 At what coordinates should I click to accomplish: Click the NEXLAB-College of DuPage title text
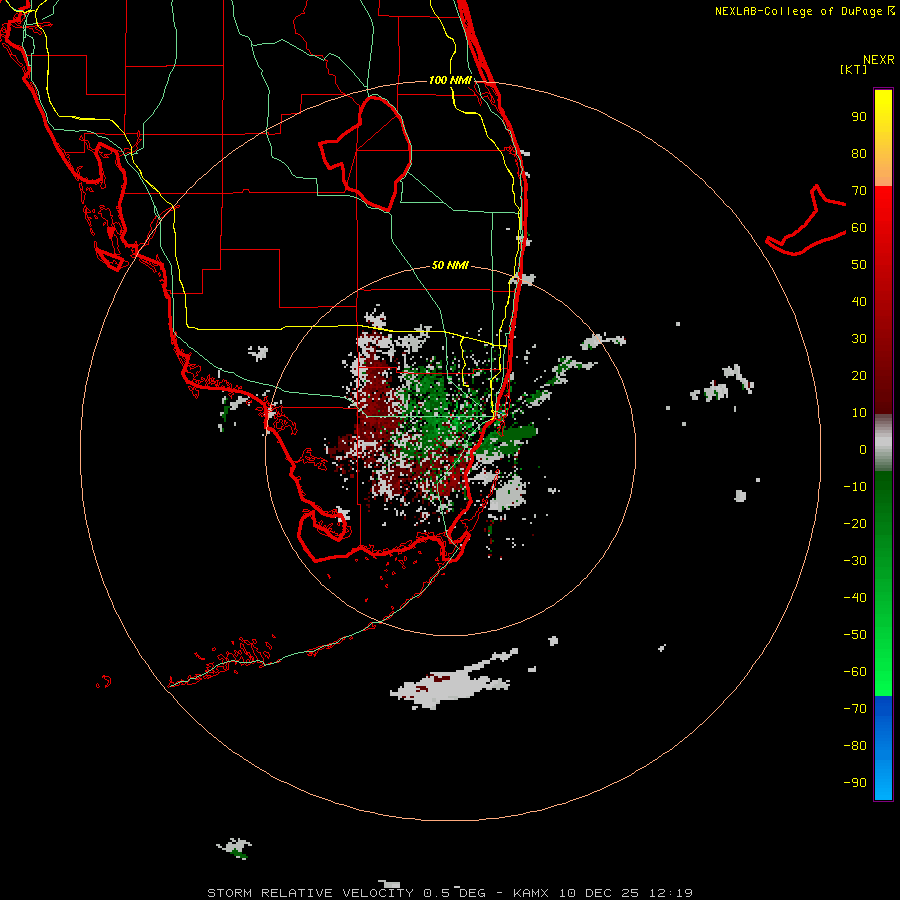[804, 11]
